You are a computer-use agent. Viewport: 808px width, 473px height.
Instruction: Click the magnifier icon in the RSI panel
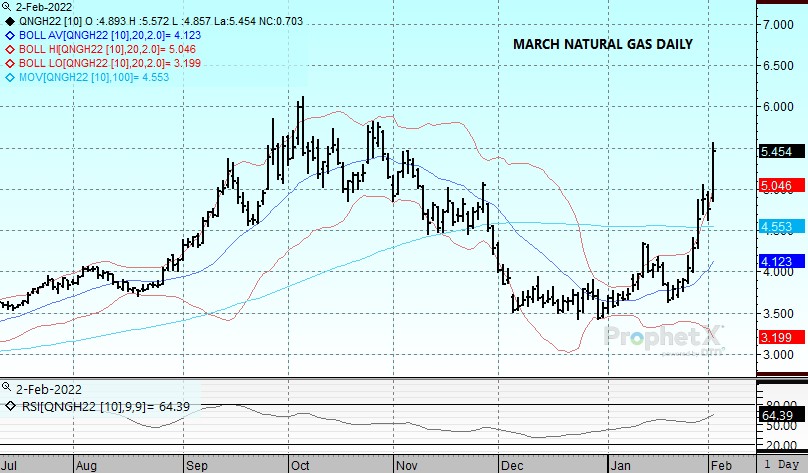pyautogui.click(x=7, y=389)
